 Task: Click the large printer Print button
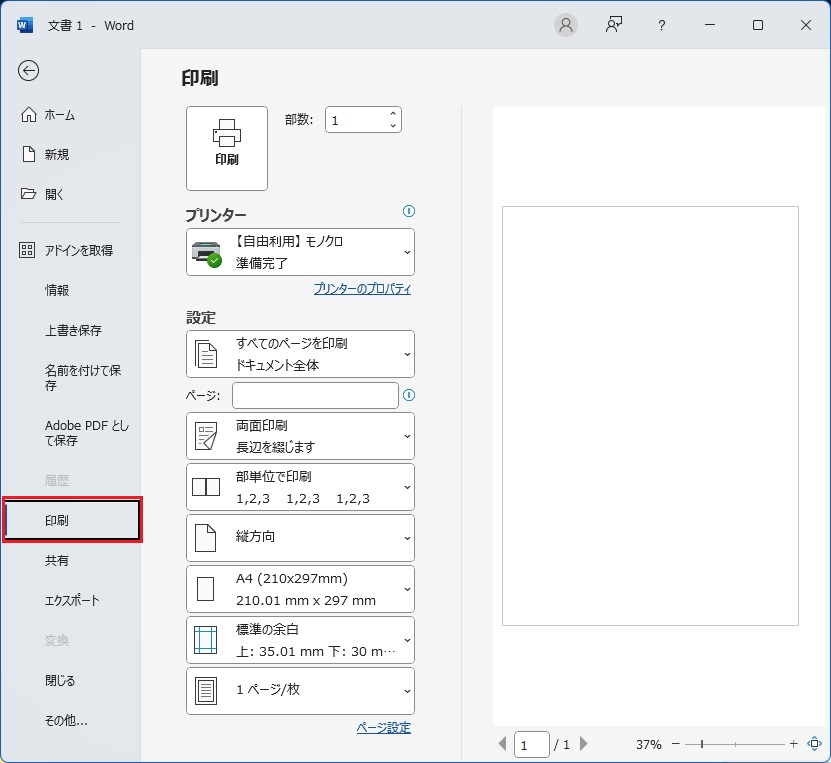227,148
